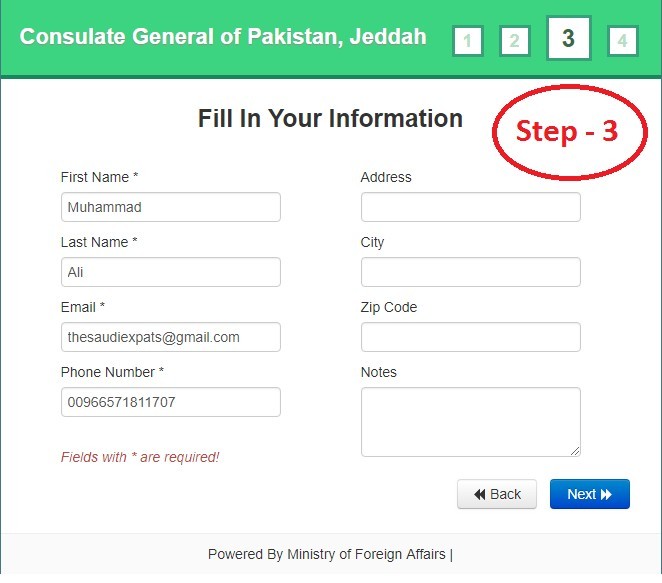662x583 pixels.
Task: Click Powered By Ministry of Foreign Affairs text
Action: pos(327,554)
